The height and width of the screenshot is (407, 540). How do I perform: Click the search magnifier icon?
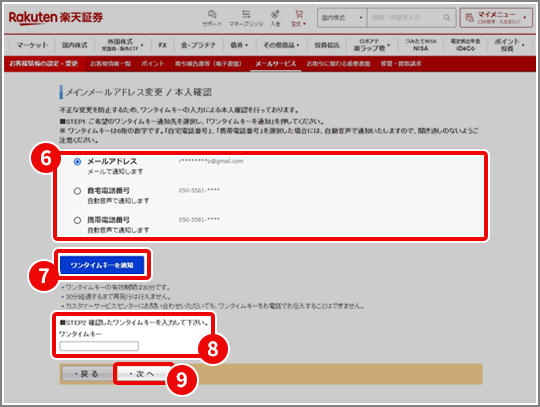pyautogui.click(x=447, y=18)
